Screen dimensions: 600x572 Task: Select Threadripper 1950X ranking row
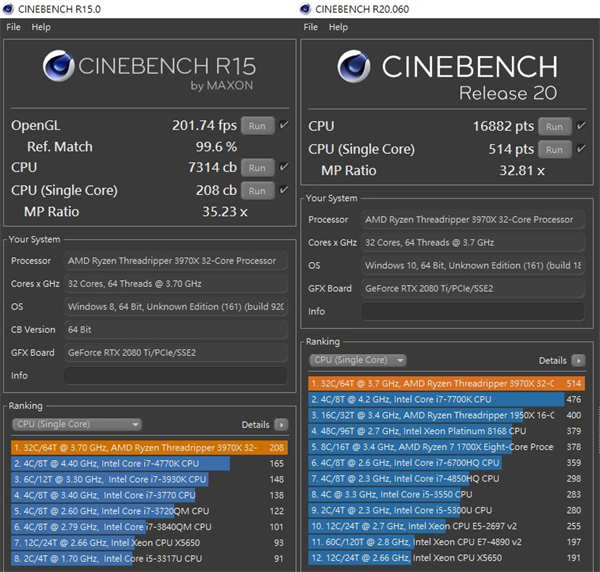(447, 415)
